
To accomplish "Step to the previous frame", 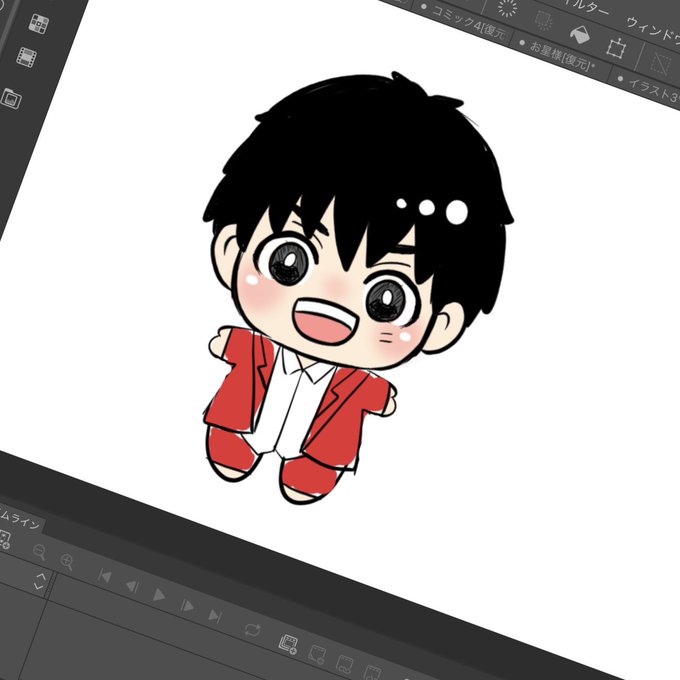I will [x=132, y=586].
